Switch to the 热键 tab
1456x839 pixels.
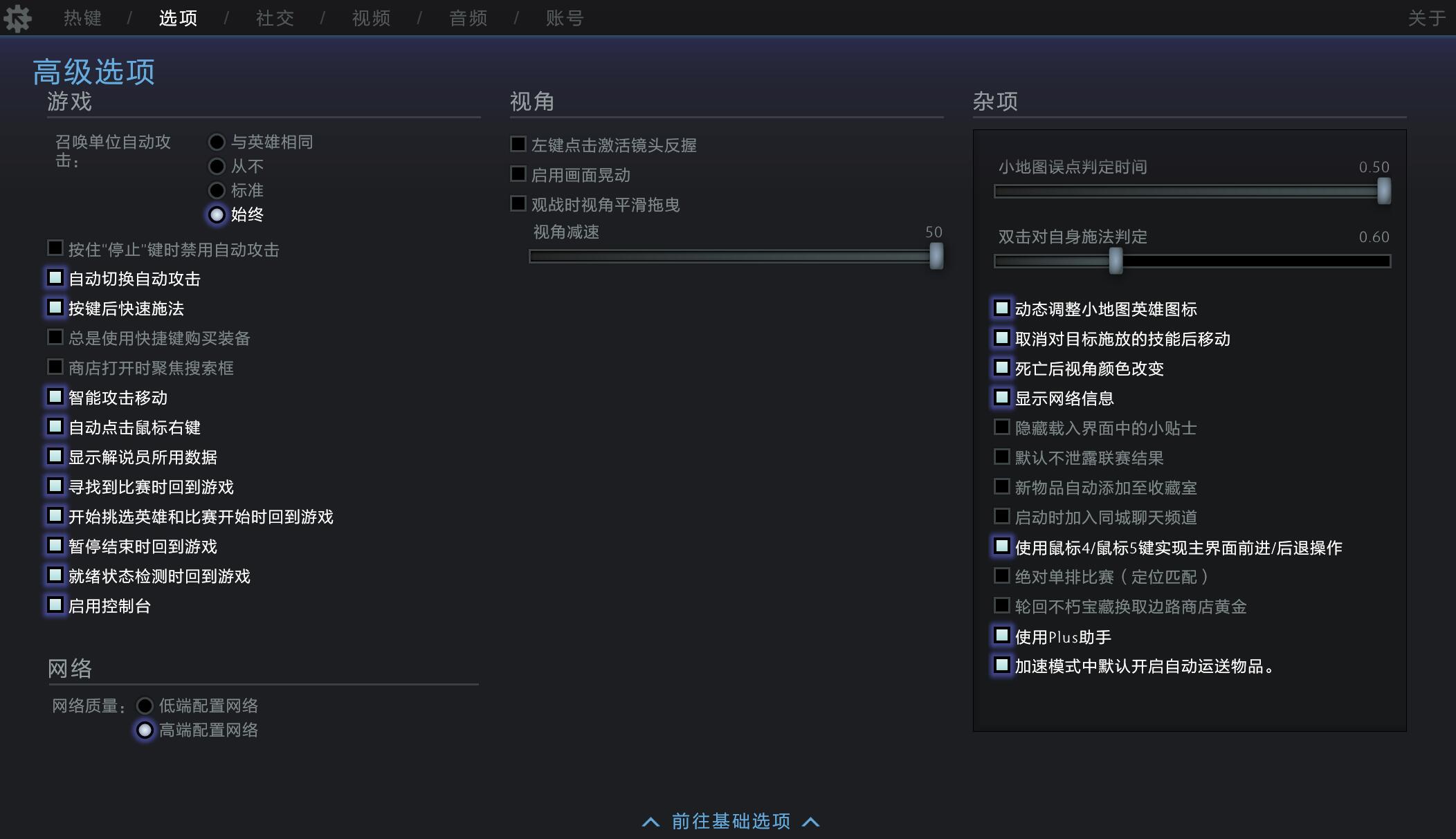[x=82, y=18]
